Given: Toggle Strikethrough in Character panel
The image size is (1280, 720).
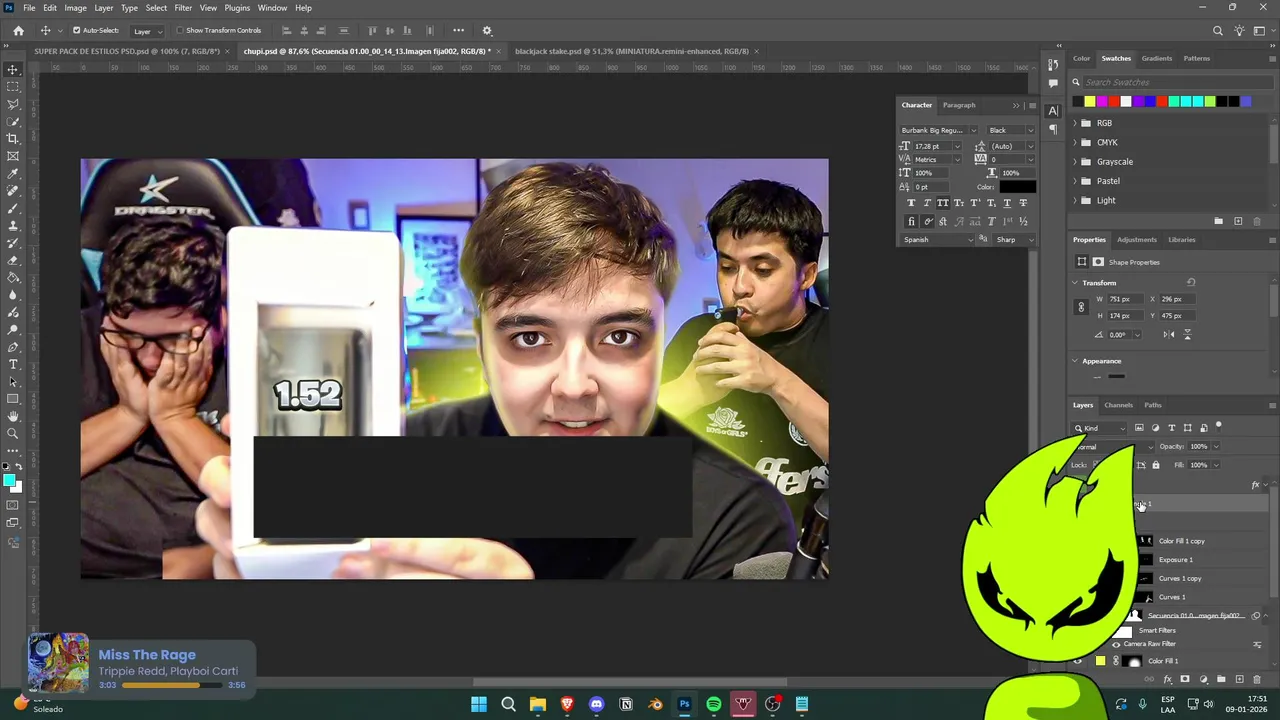Looking at the screenshot, I should coord(1023,203).
